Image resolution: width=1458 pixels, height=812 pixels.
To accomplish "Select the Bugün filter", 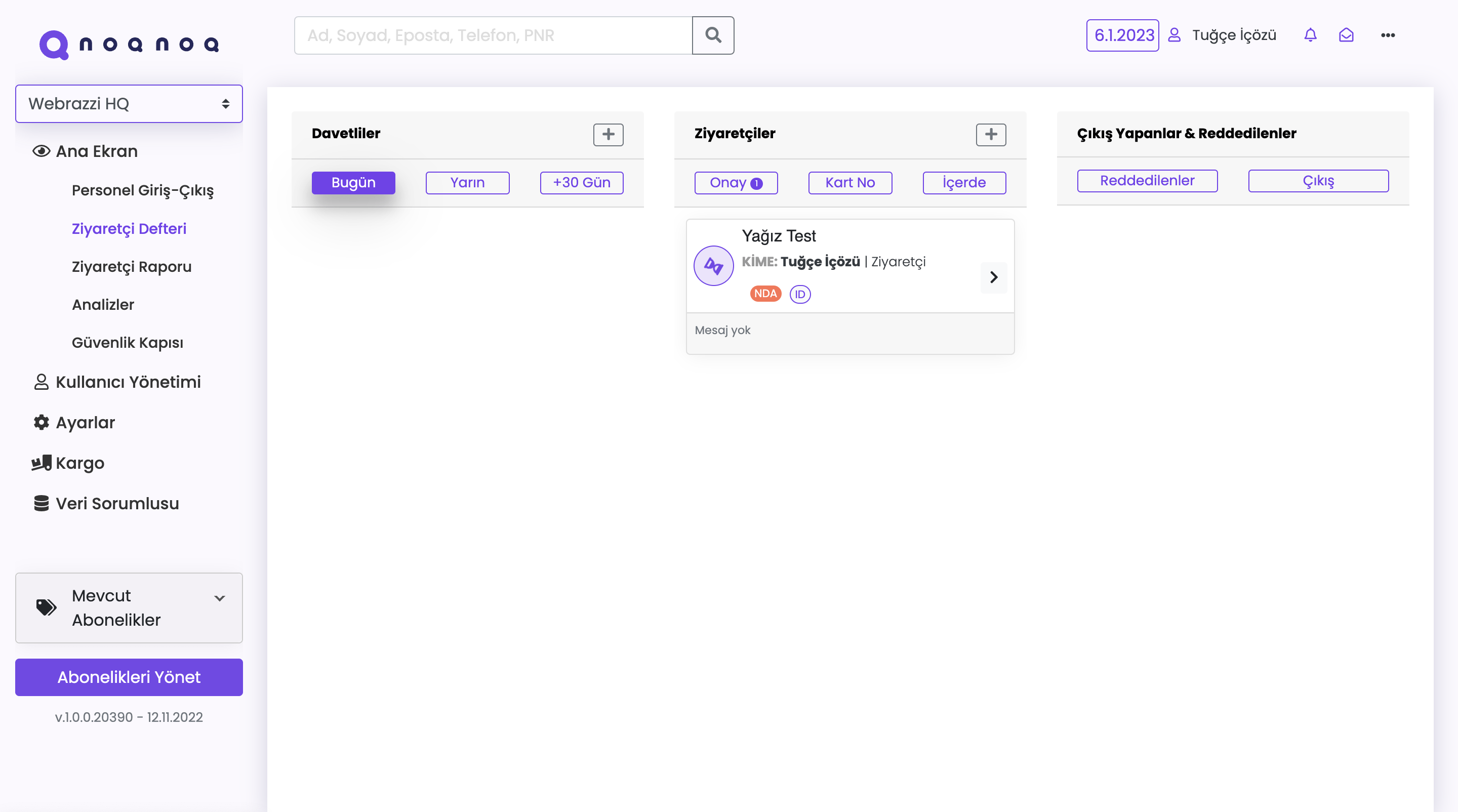I will pyautogui.click(x=353, y=183).
